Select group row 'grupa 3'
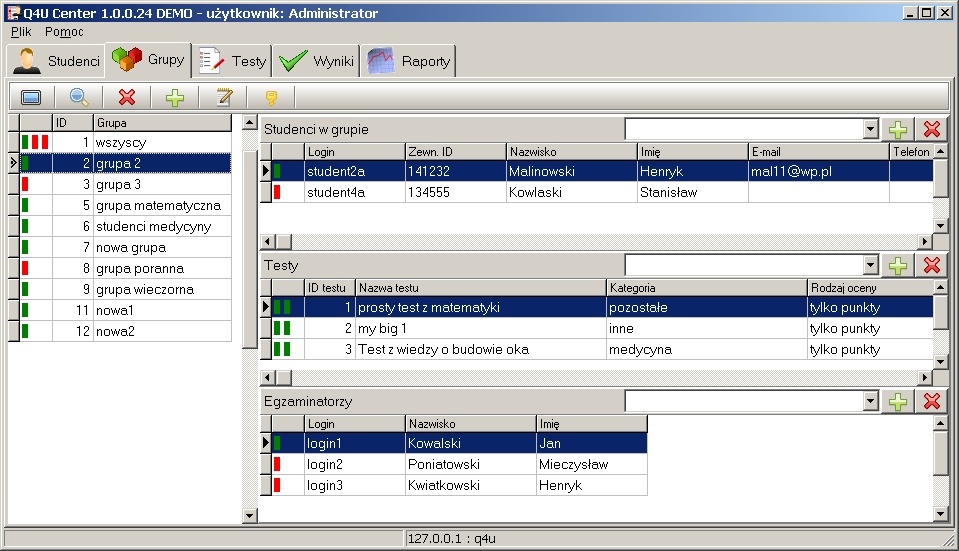 pyautogui.click(x=125, y=184)
